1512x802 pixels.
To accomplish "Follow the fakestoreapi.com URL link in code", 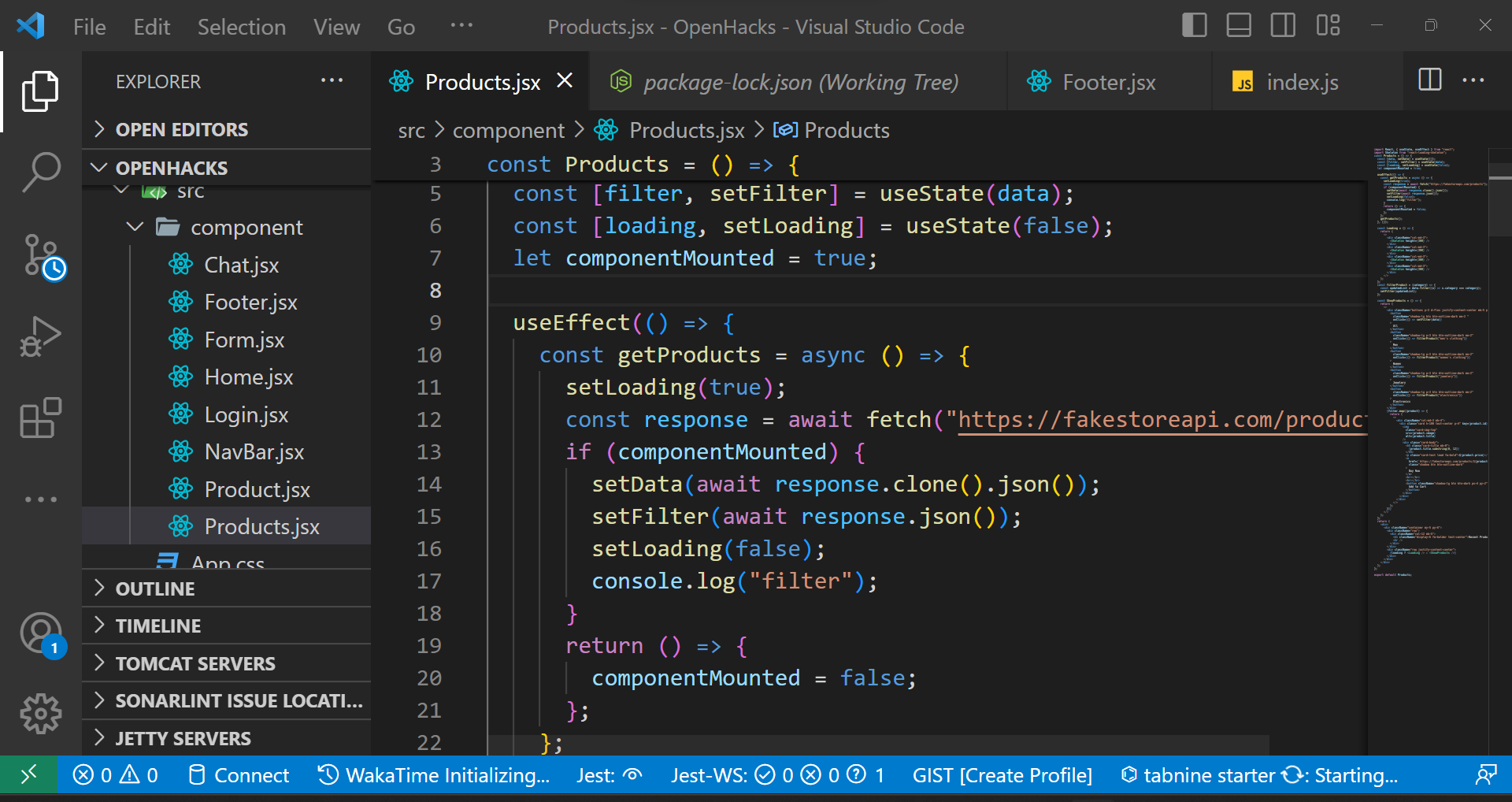I will point(1162,419).
